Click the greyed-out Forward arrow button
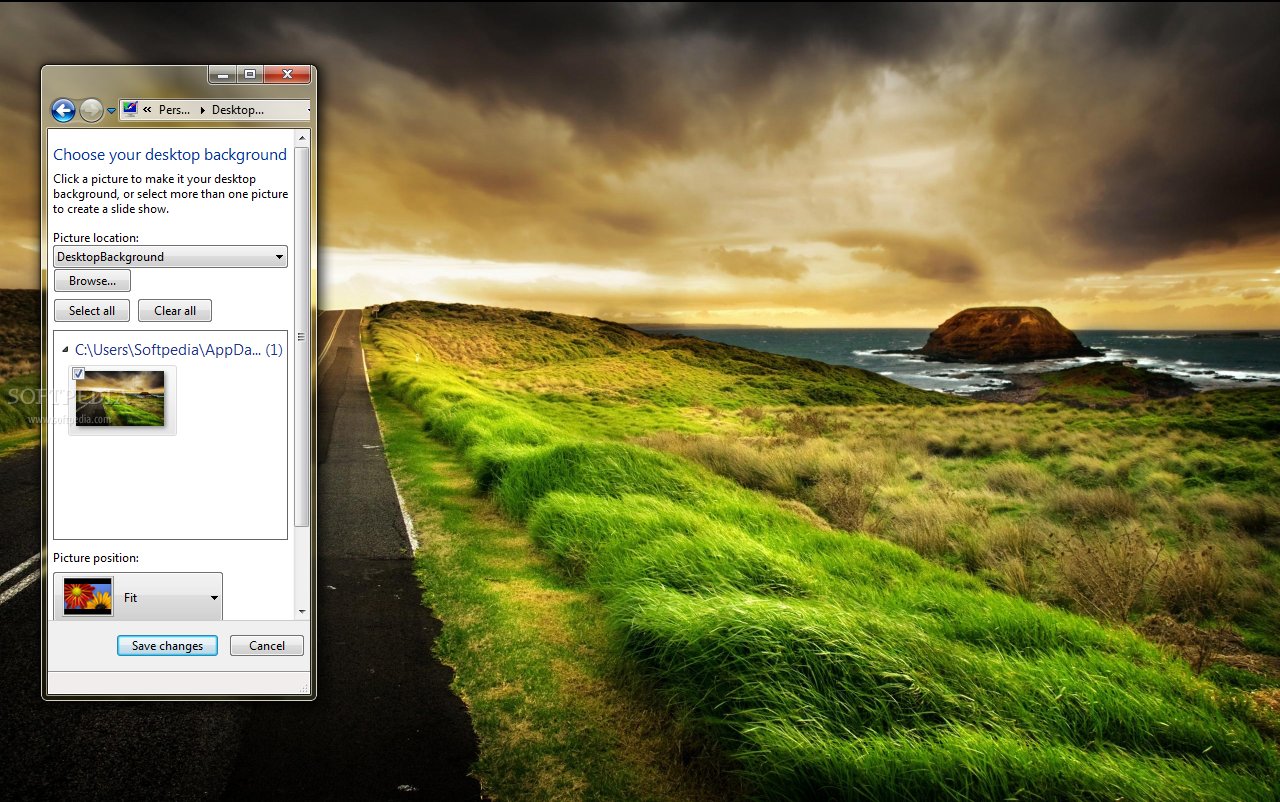1280x802 pixels. pos(91,110)
